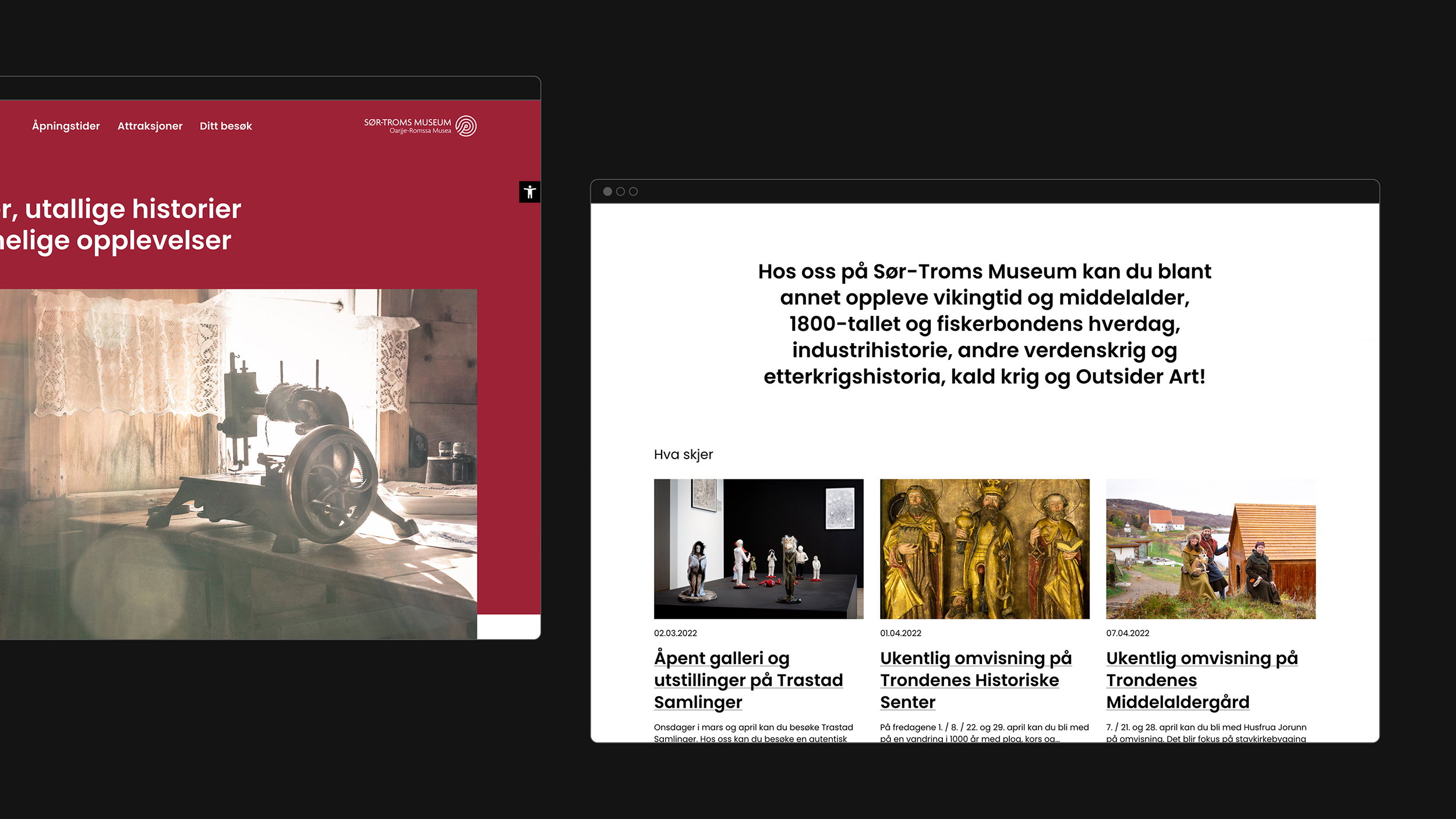
Task: Click the Sør-Troms Museum logo text
Action: pos(408,126)
